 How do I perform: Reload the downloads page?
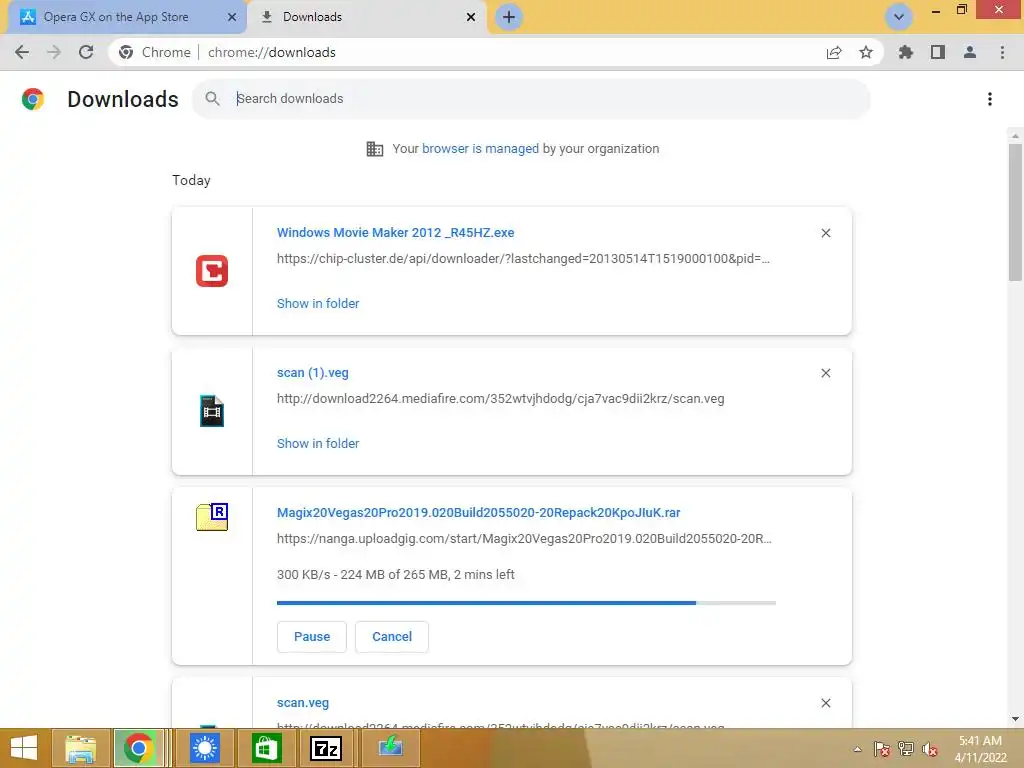[x=86, y=52]
